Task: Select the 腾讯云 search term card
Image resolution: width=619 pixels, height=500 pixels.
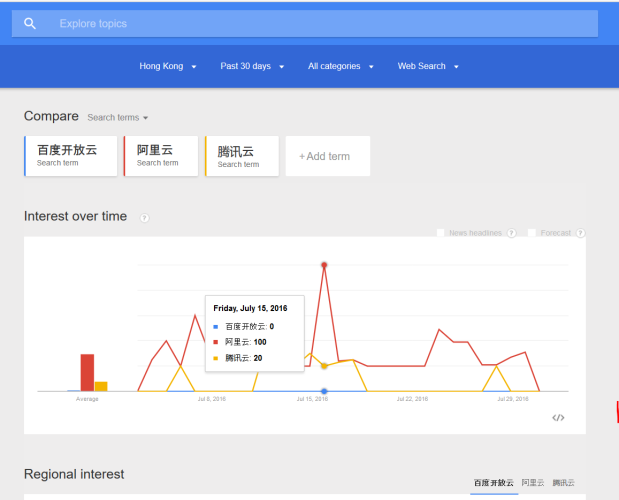Action: coord(242,156)
